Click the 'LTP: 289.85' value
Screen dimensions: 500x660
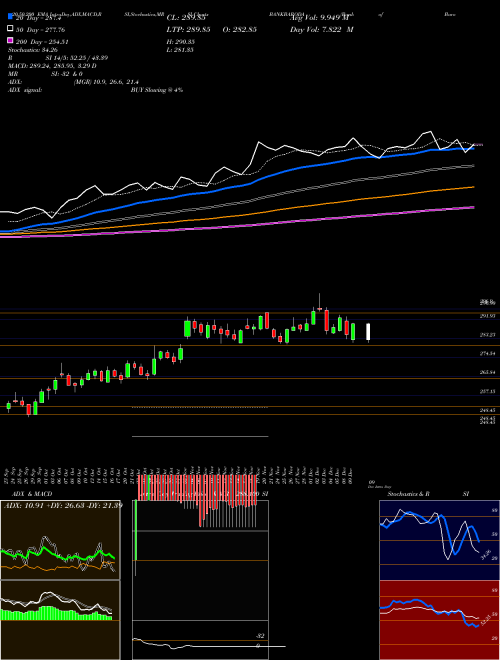pos(189,30)
